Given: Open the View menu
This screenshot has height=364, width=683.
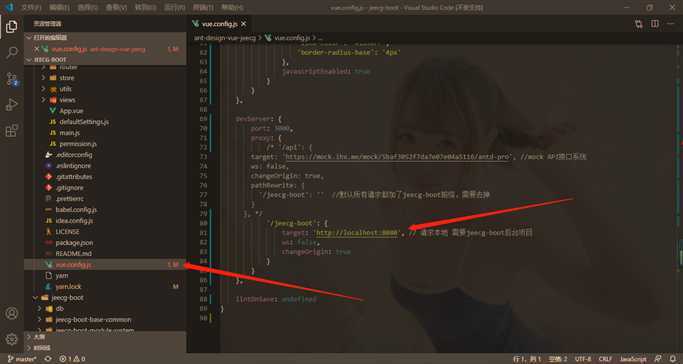Looking at the screenshot, I should [x=116, y=7].
